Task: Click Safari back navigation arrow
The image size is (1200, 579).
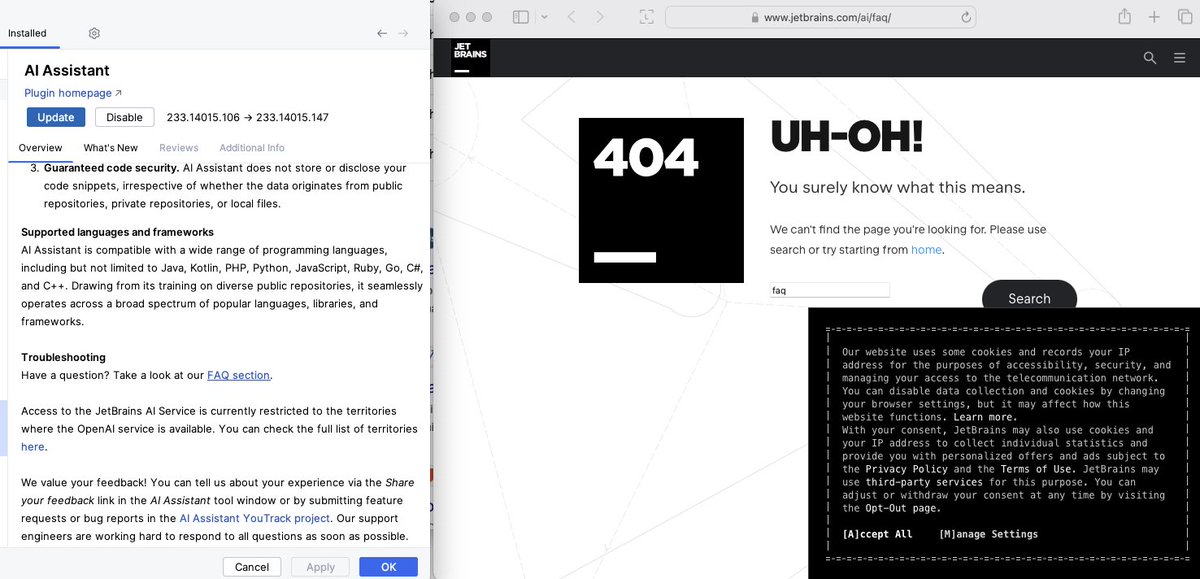Action: (571, 17)
